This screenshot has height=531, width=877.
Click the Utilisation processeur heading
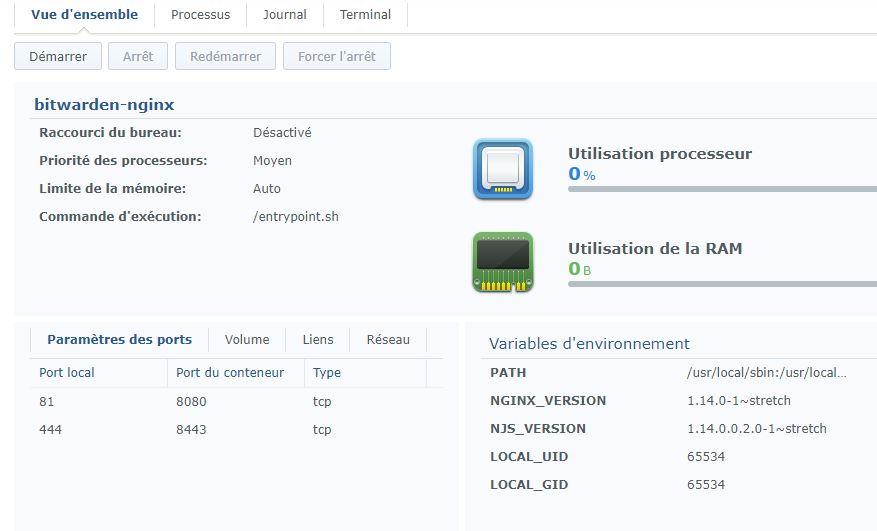tap(660, 154)
